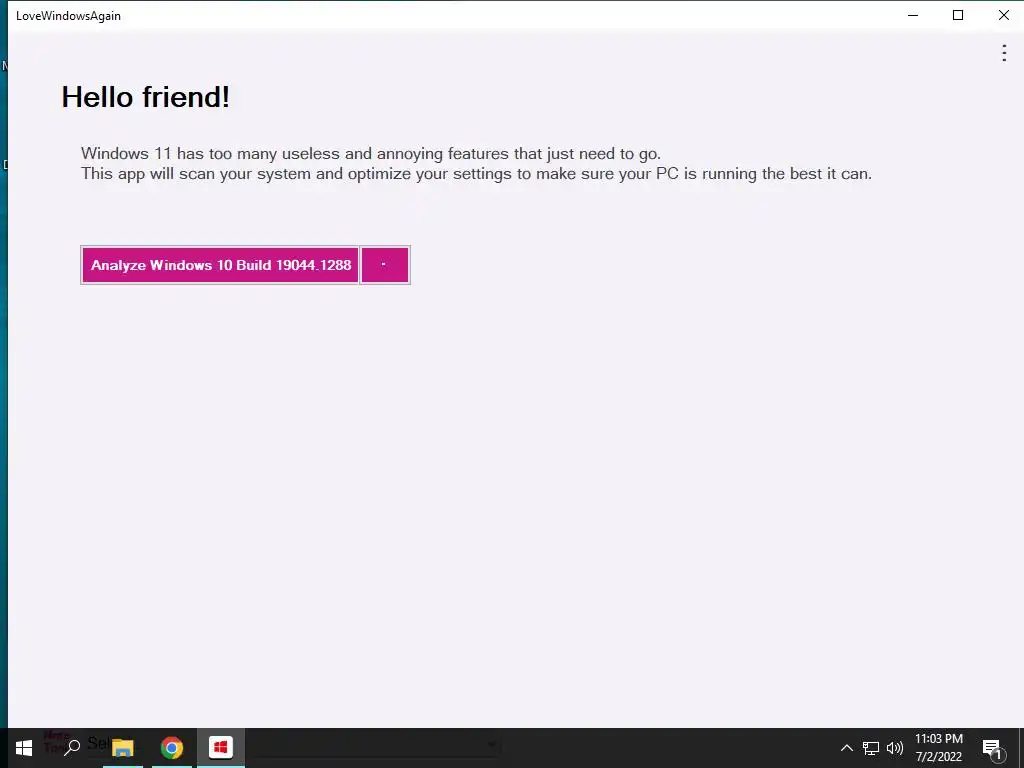
Task: Open the network status tray icon
Action: pos(871,748)
